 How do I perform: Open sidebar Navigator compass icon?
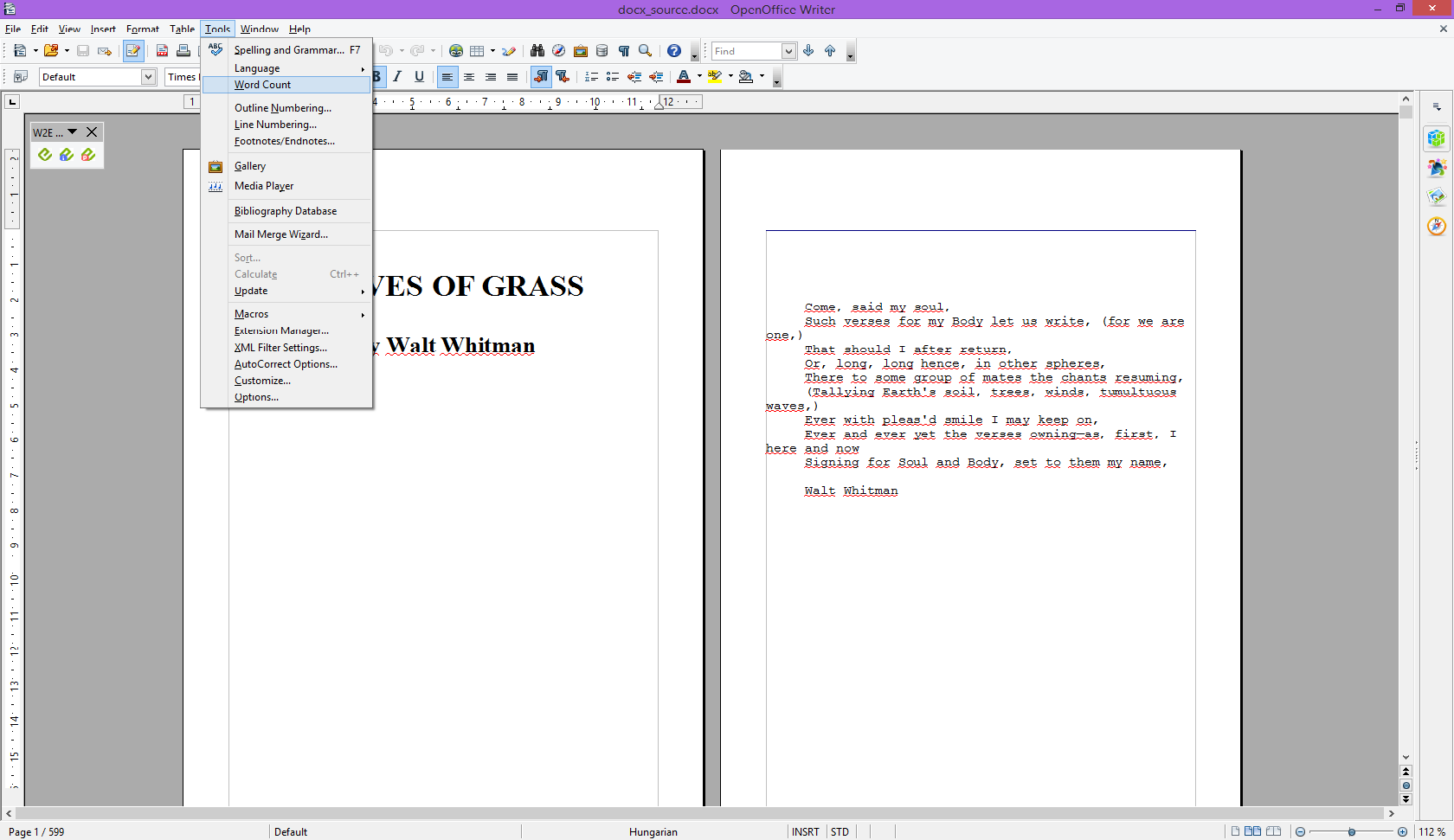click(1437, 227)
